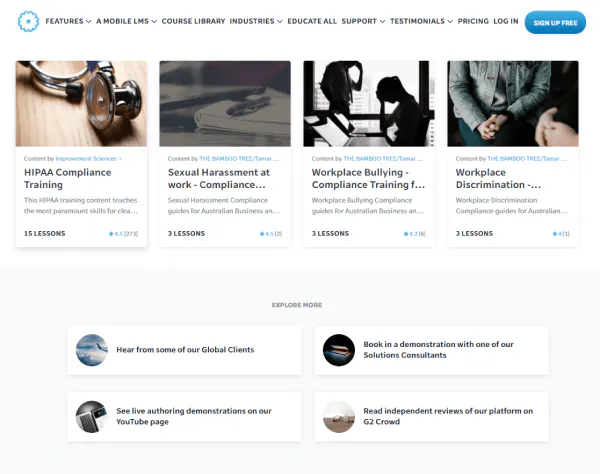Expand the Support dropdown menu
Image resolution: width=600 pixels, height=474 pixels.
pos(363,21)
